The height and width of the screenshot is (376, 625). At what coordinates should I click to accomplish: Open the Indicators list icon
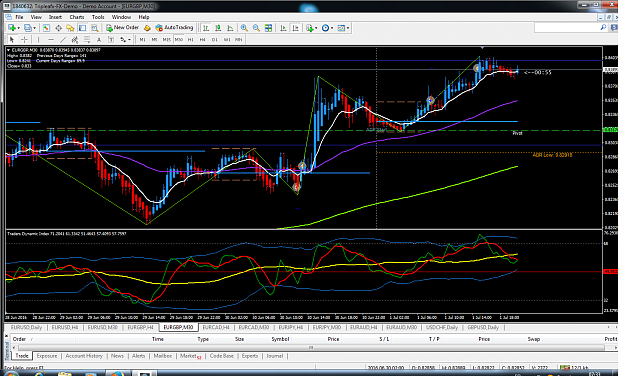(x=309, y=28)
